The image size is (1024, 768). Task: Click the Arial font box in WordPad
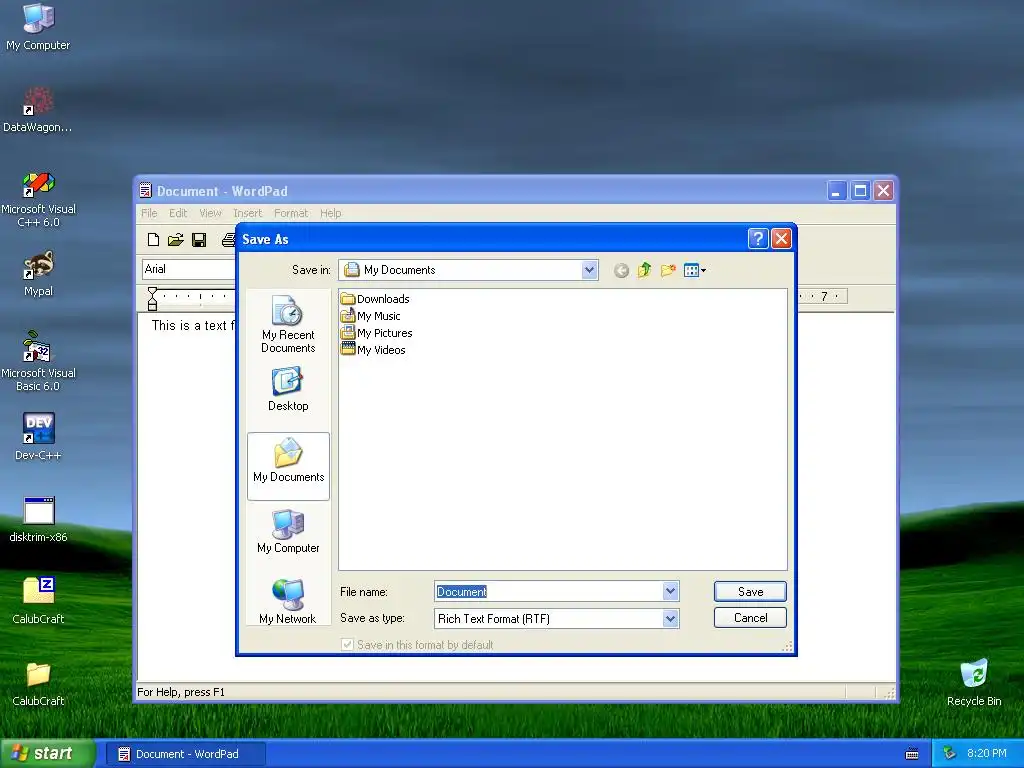pos(189,269)
